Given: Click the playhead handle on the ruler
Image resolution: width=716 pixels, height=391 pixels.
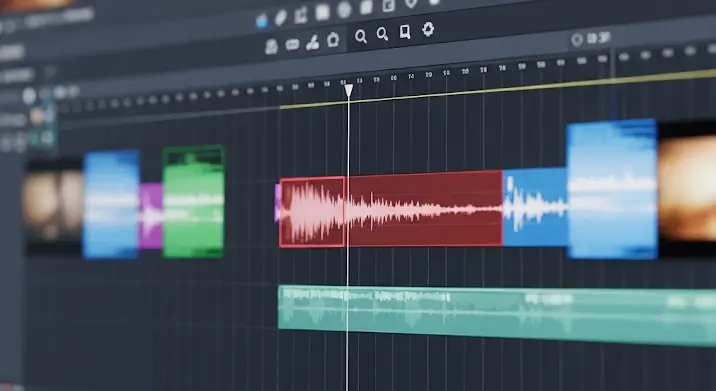Looking at the screenshot, I should click(x=348, y=90).
